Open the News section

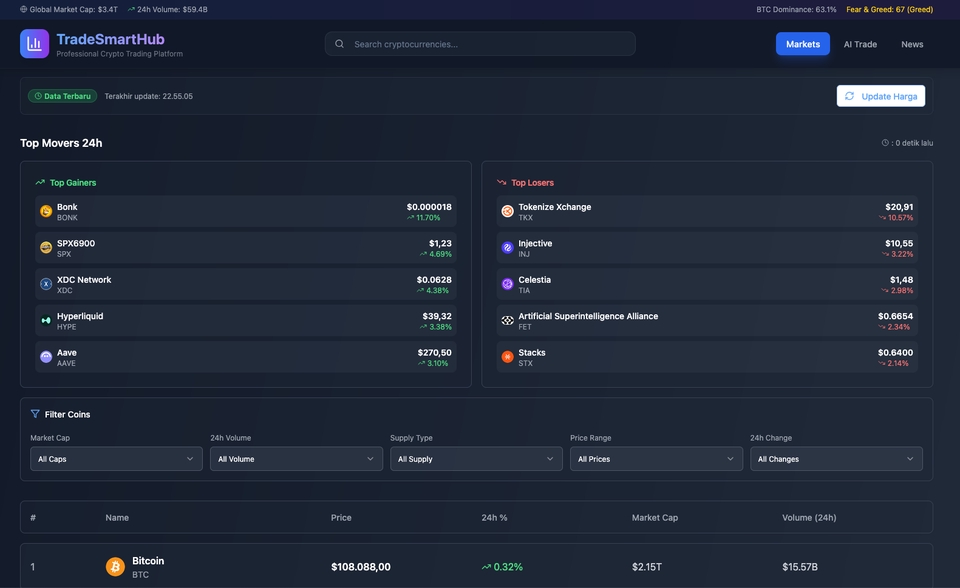912,43
